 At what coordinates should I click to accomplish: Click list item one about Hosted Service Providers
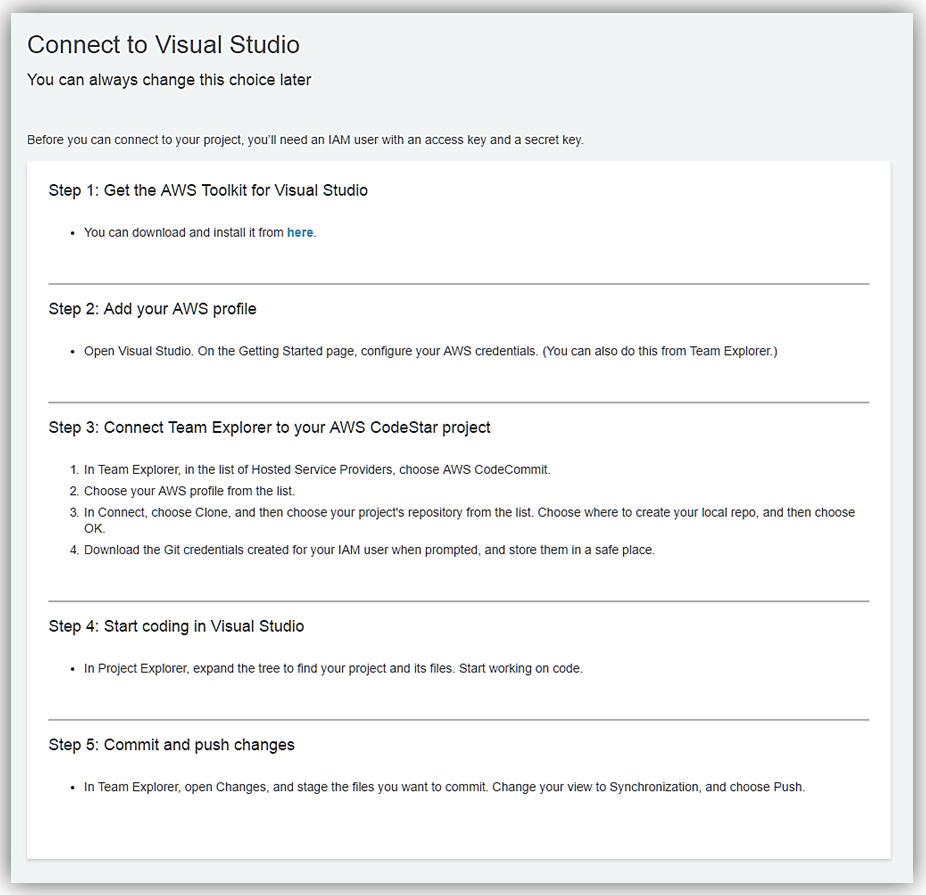pos(317,469)
